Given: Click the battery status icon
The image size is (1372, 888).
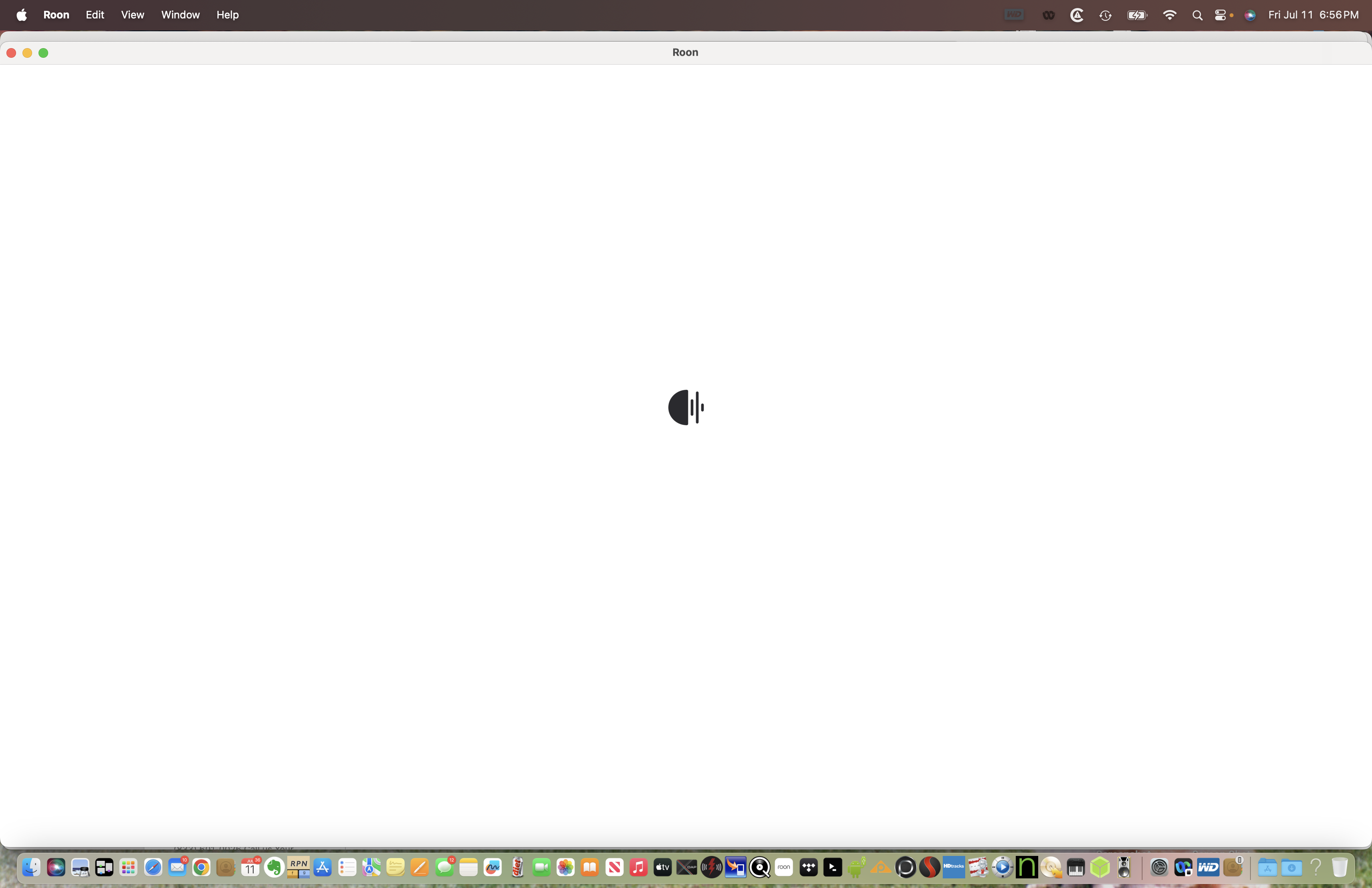Looking at the screenshot, I should pos(1137,16).
